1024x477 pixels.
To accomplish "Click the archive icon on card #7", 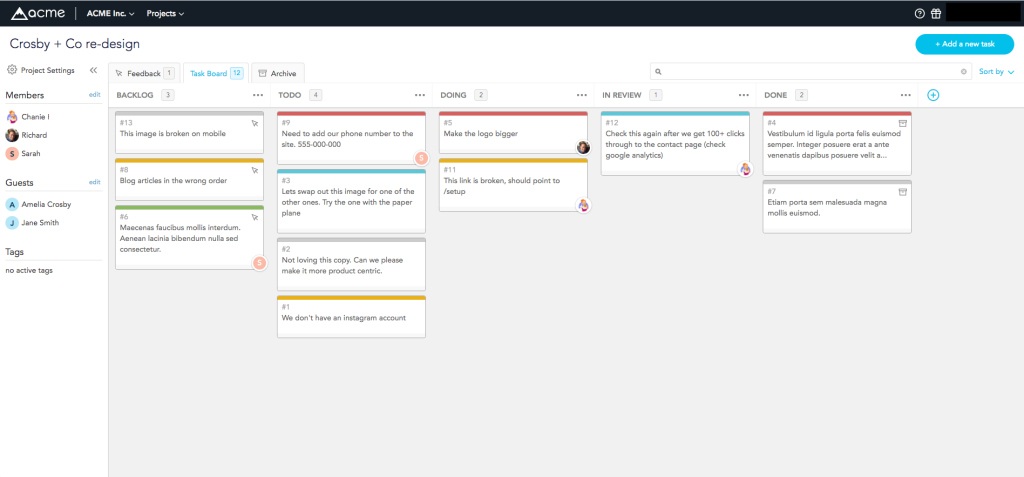I will point(903,191).
